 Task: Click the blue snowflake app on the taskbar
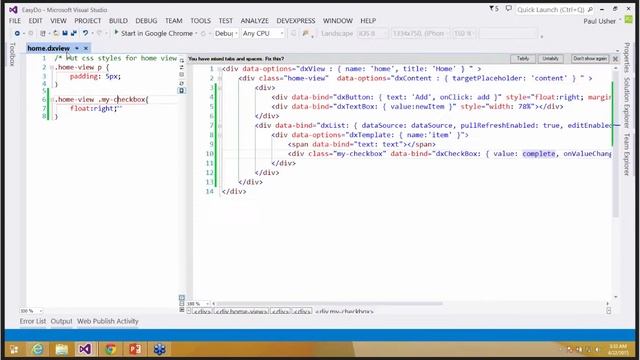(159, 349)
